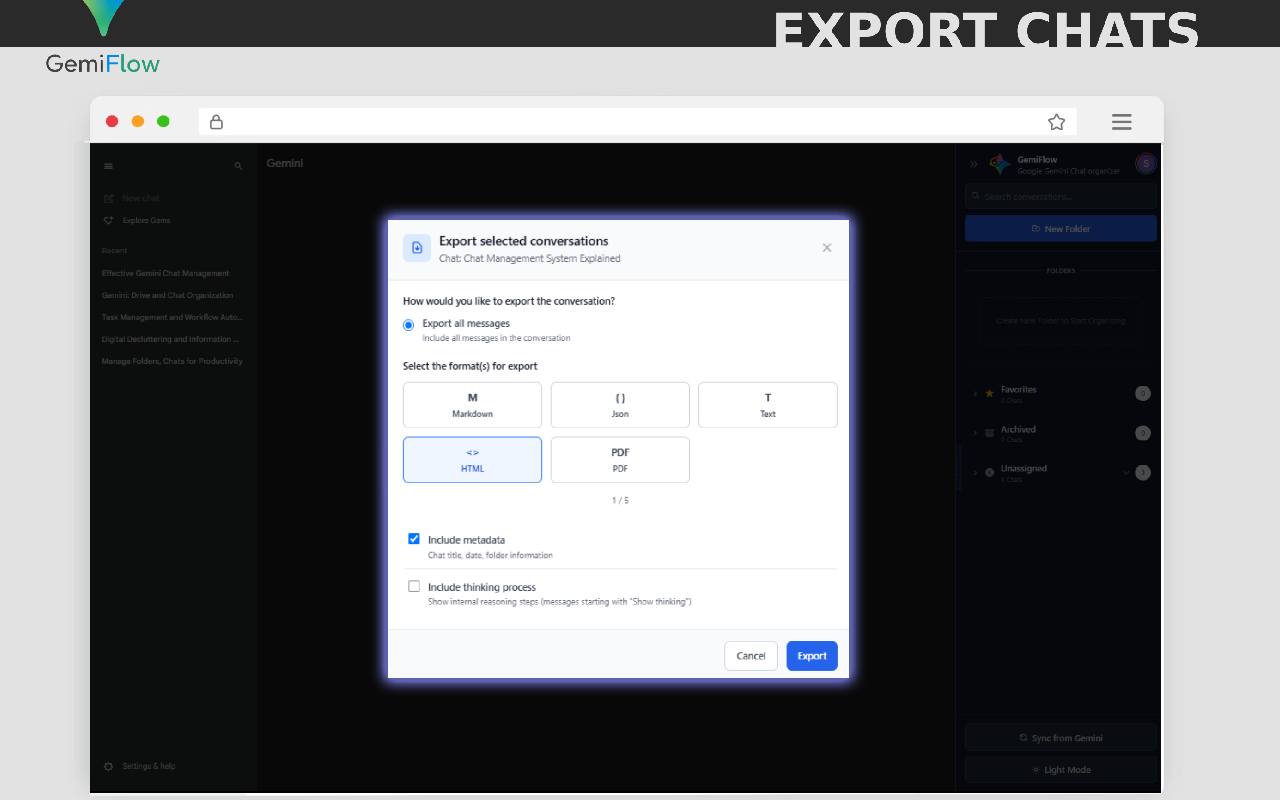Click the Archived chat count badge
Screen dimensions: 1280x800
point(1143,433)
